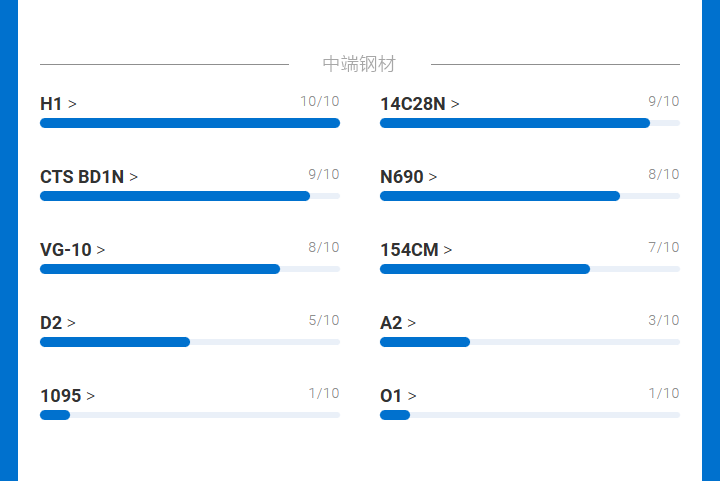The height and width of the screenshot is (481, 720).
Task: Open the H1 steel link
Action: pyautogui.click(x=58, y=104)
